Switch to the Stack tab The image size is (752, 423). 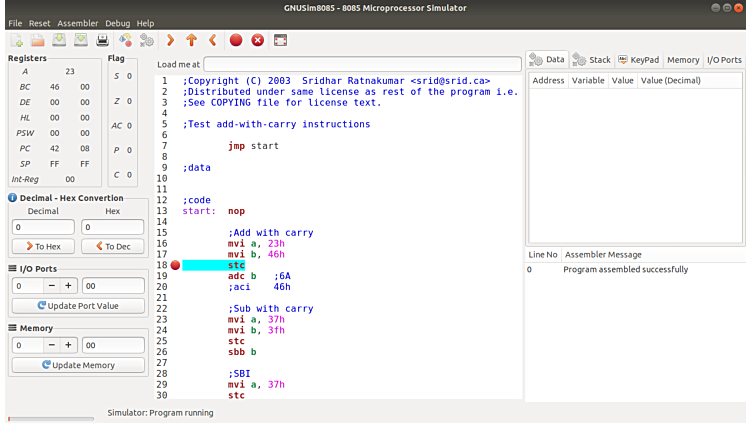pyautogui.click(x=591, y=60)
